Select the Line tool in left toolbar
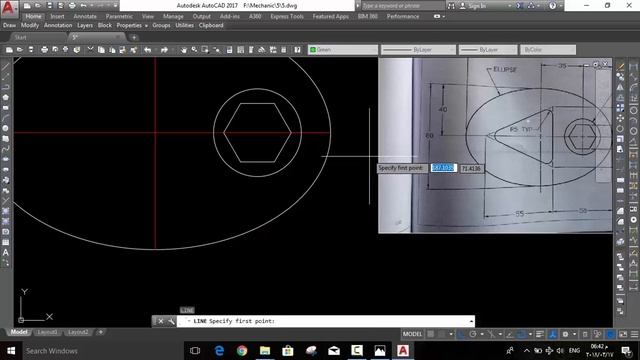Image resolution: width=640 pixels, height=360 pixels. (x=6, y=67)
